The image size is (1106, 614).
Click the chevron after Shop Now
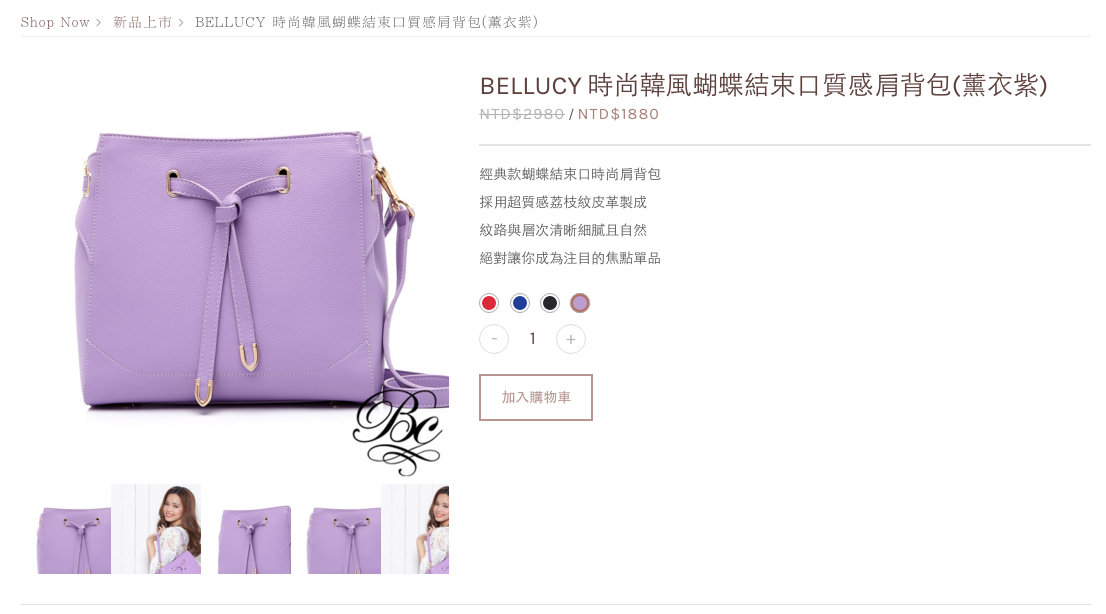pyautogui.click(x=99, y=23)
